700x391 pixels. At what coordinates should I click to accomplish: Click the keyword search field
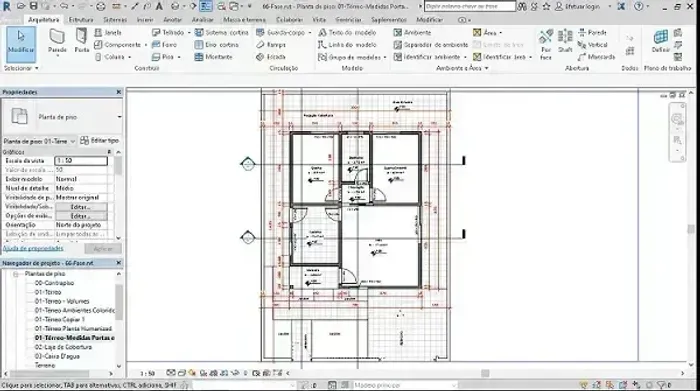(x=469, y=6)
